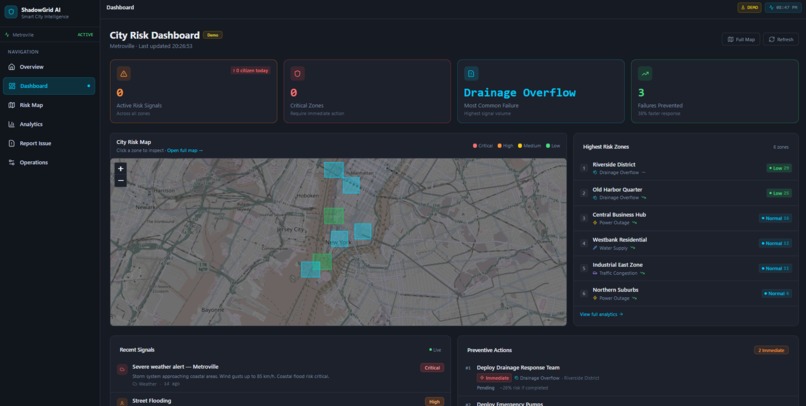
Task: Click the Water Supply icon under Westbank Residential
Action: [595, 248]
